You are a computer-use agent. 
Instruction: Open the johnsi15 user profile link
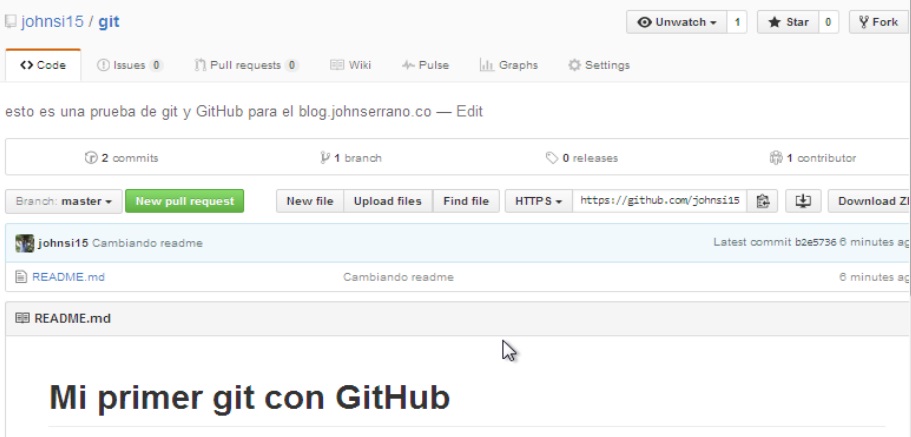52,22
